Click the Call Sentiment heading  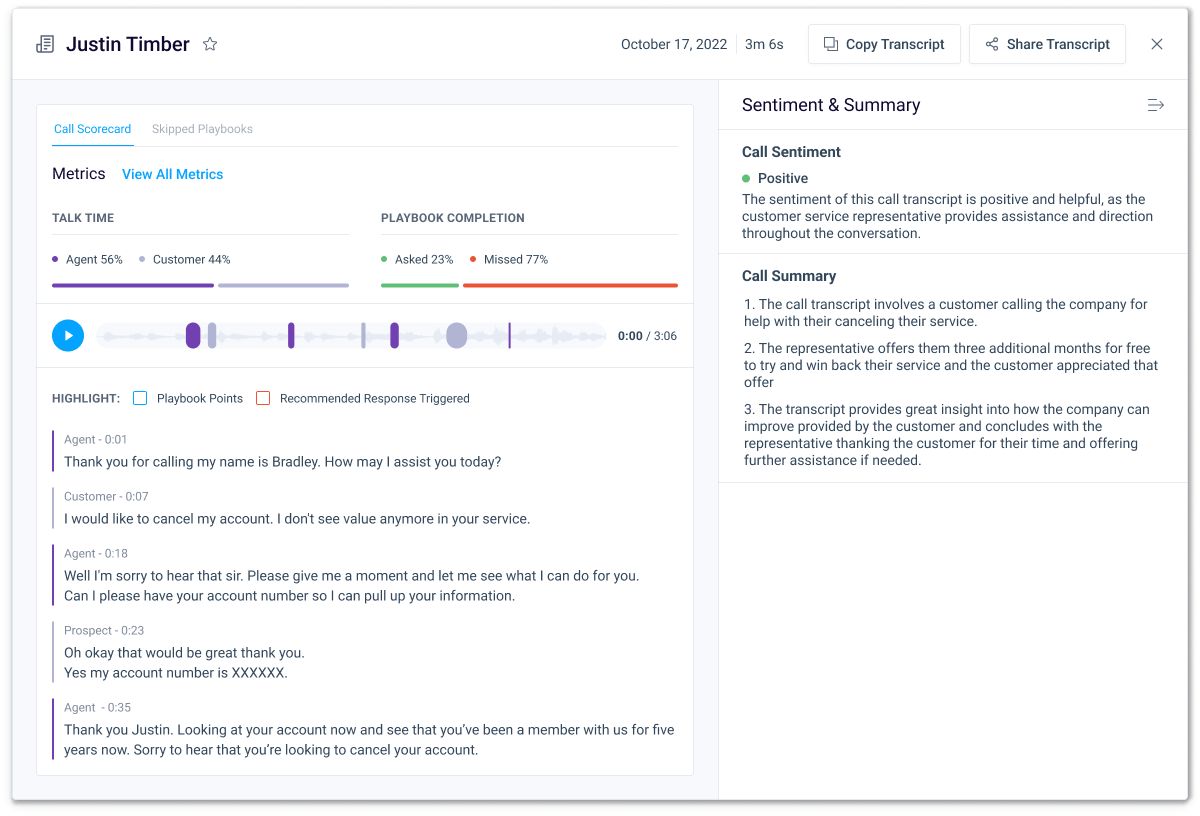tap(791, 152)
